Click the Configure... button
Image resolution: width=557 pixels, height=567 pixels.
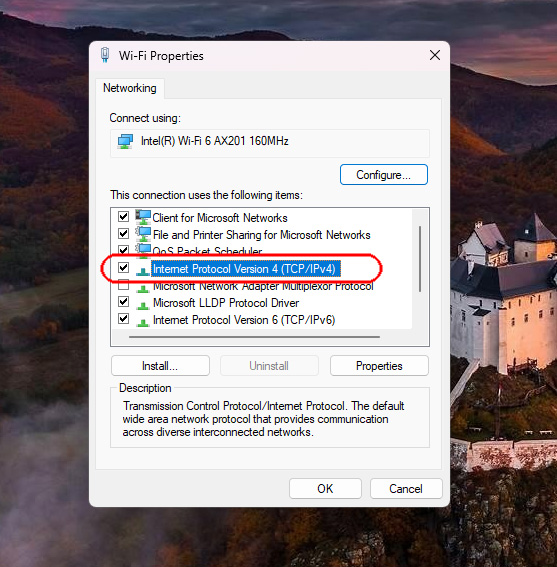coord(384,175)
